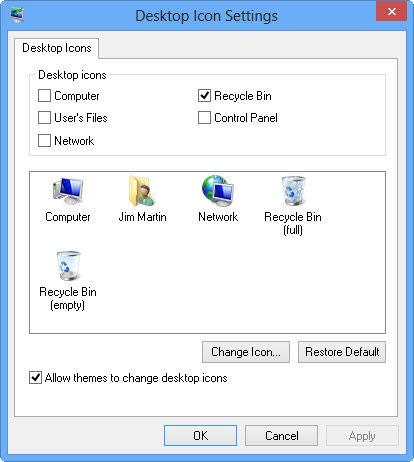414x462 pixels.
Task: Enable the User's Files checkbox
Action: (44, 118)
